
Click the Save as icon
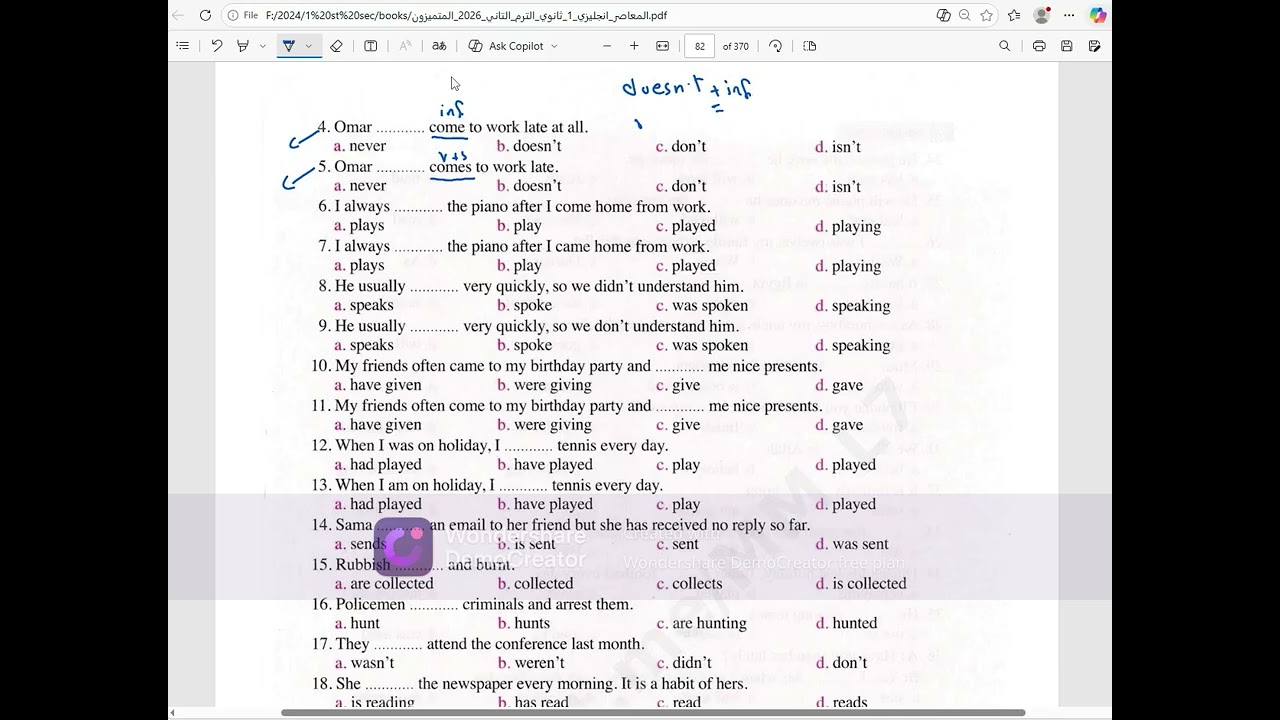pyautogui.click(x=1094, y=46)
